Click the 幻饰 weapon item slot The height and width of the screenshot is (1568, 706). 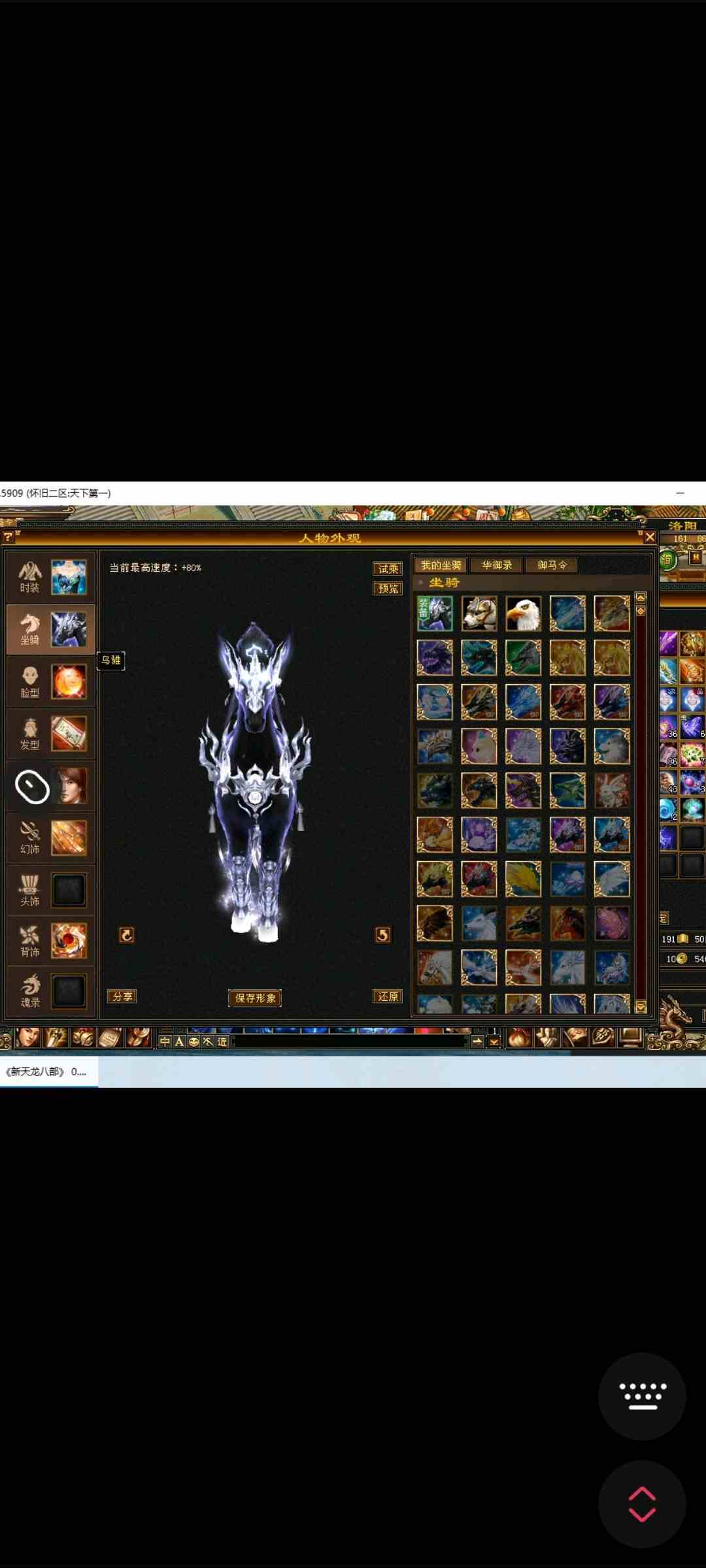pyautogui.click(x=69, y=838)
